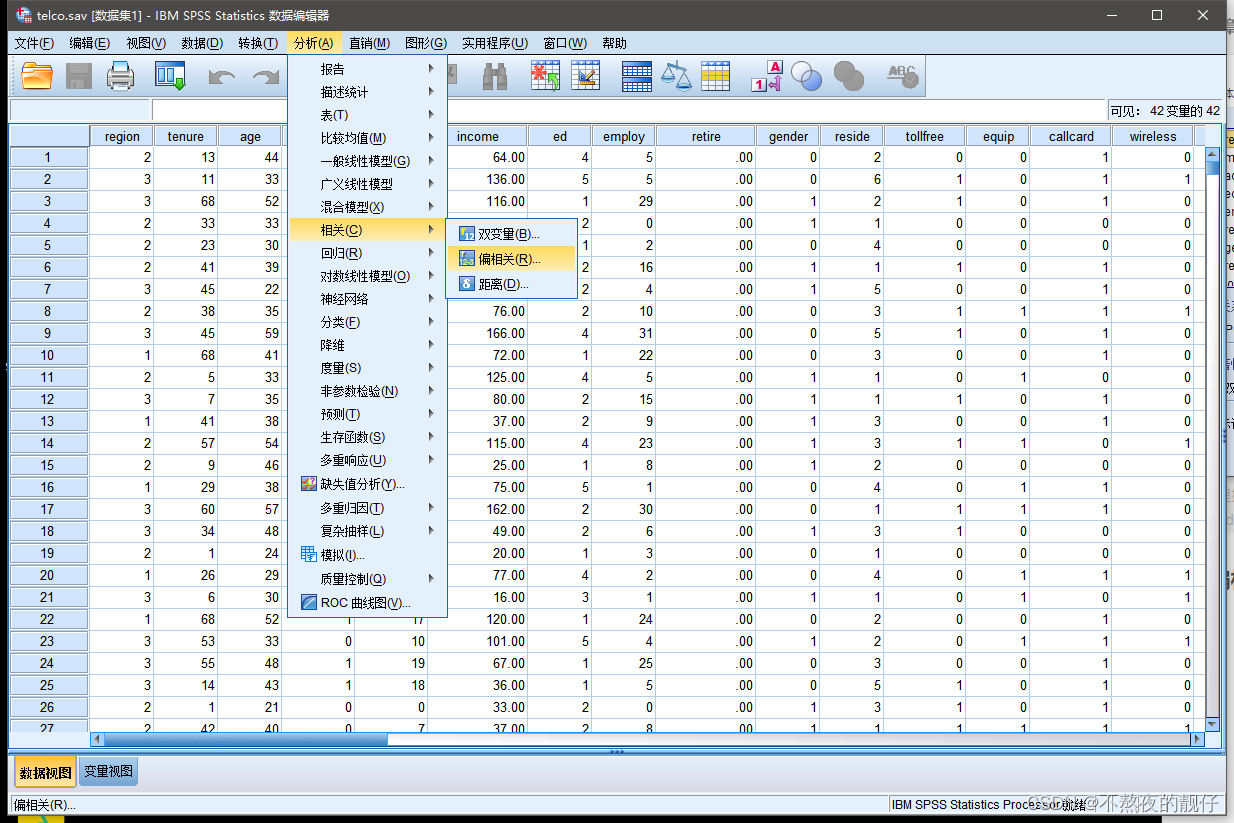1234x823 pixels.
Task: Switch to the 数据视图 tab
Action: pos(45,772)
